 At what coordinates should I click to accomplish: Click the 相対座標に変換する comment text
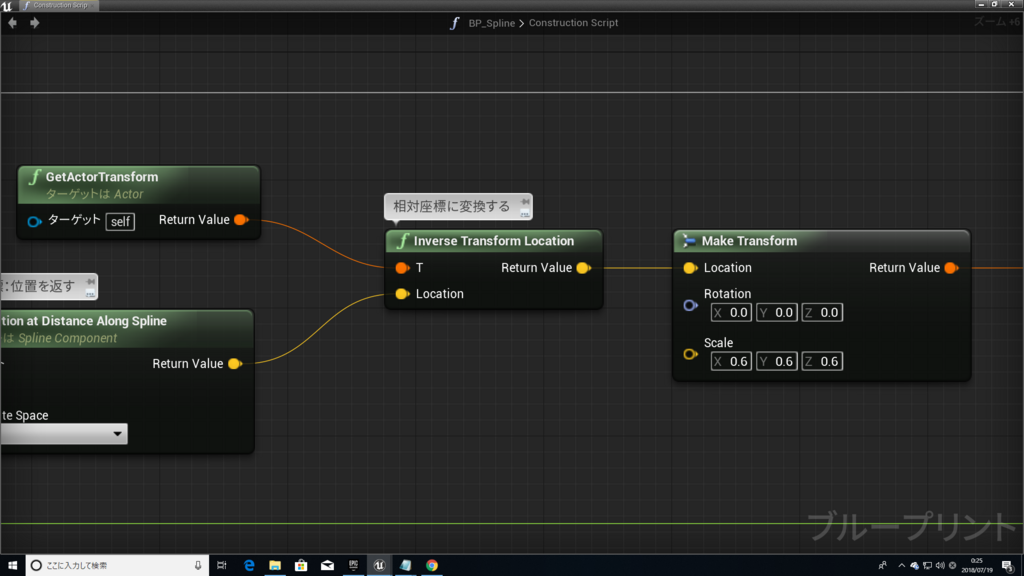pos(451,206)
